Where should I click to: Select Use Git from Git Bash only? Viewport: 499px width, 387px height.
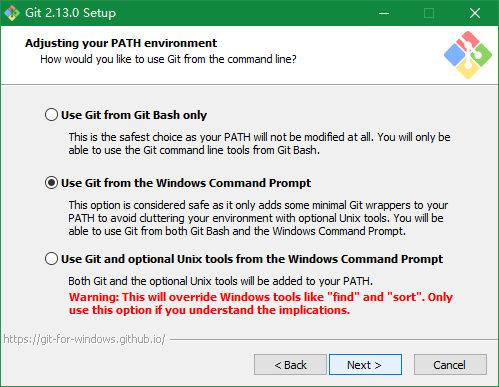pos(51,115)
